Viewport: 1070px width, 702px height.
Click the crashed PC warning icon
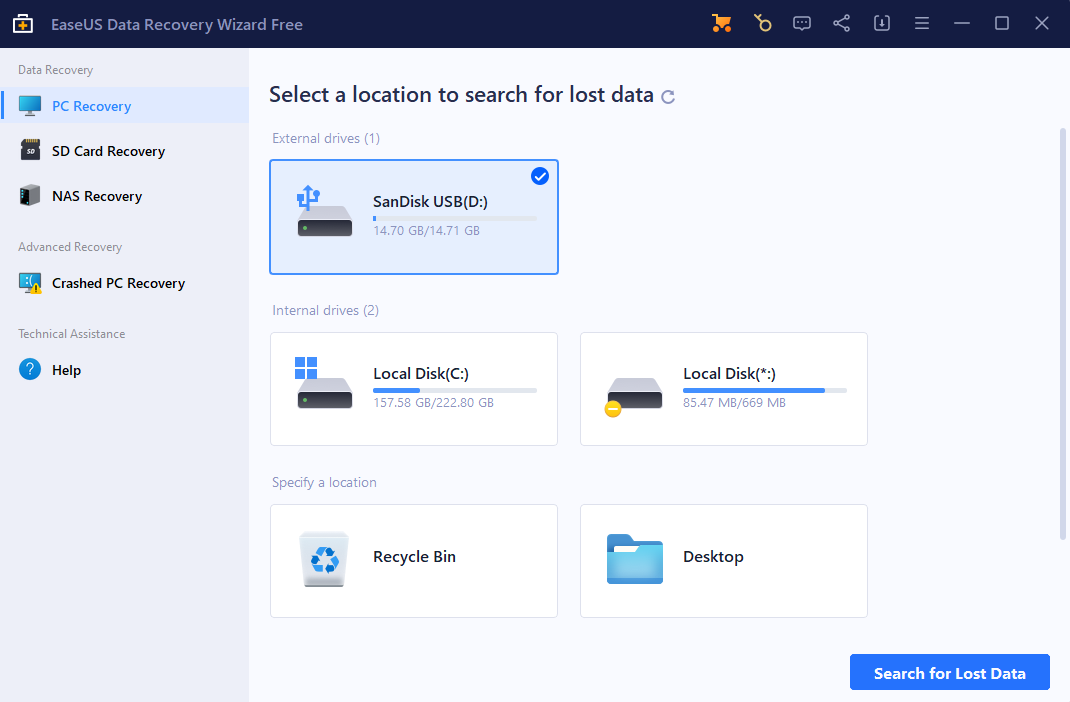[x=30, y=282]
